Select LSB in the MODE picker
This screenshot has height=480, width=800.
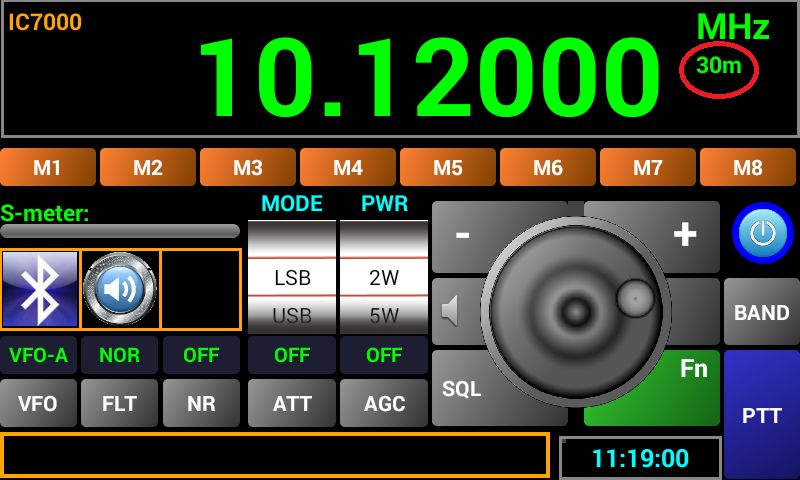(292, 278)
